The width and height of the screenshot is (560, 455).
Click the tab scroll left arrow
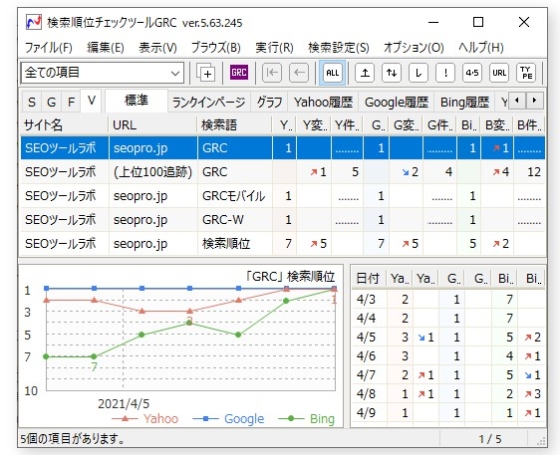click(x=517, y=100)
